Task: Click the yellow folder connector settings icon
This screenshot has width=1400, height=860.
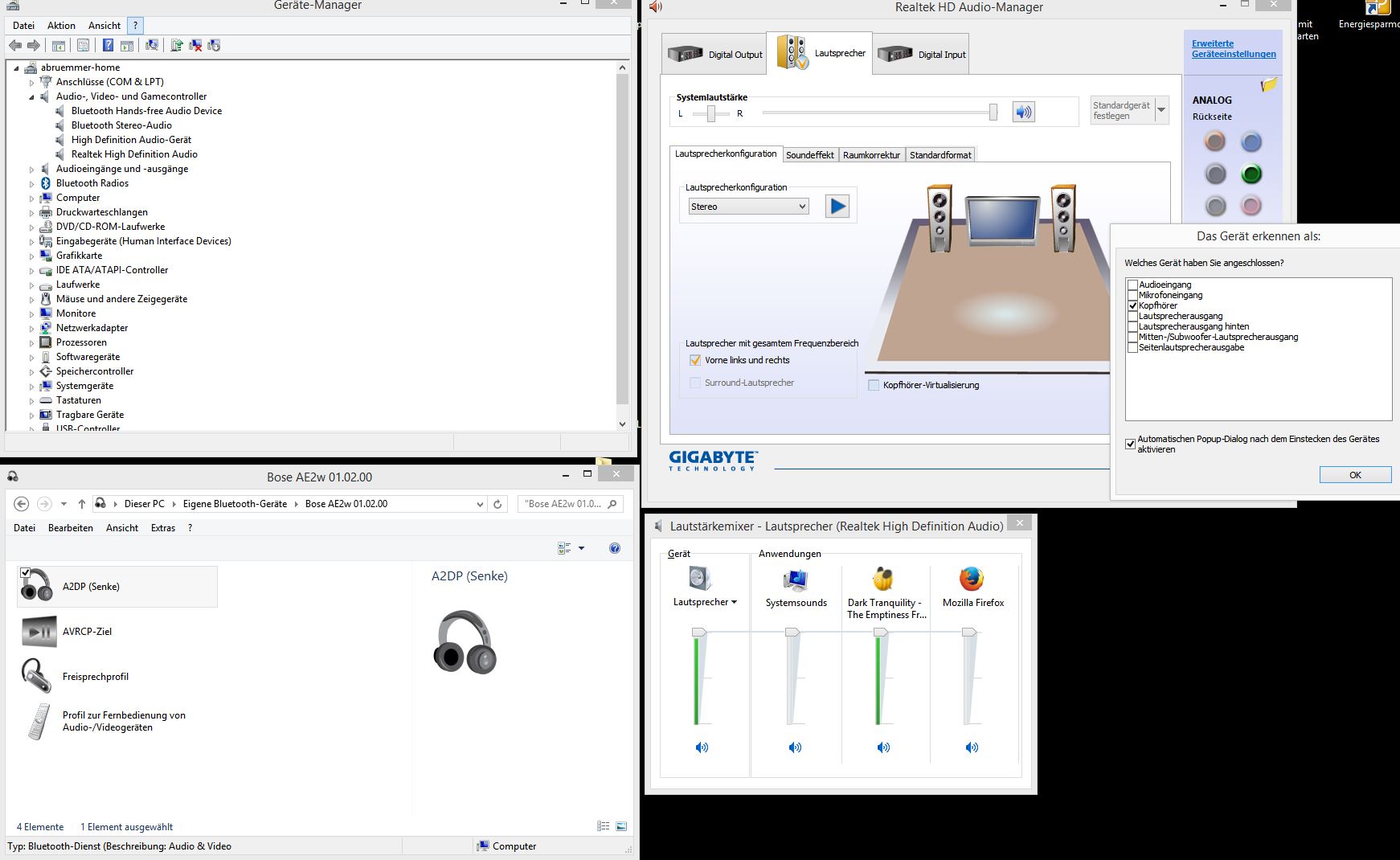Action: [x=1269, y=84]
